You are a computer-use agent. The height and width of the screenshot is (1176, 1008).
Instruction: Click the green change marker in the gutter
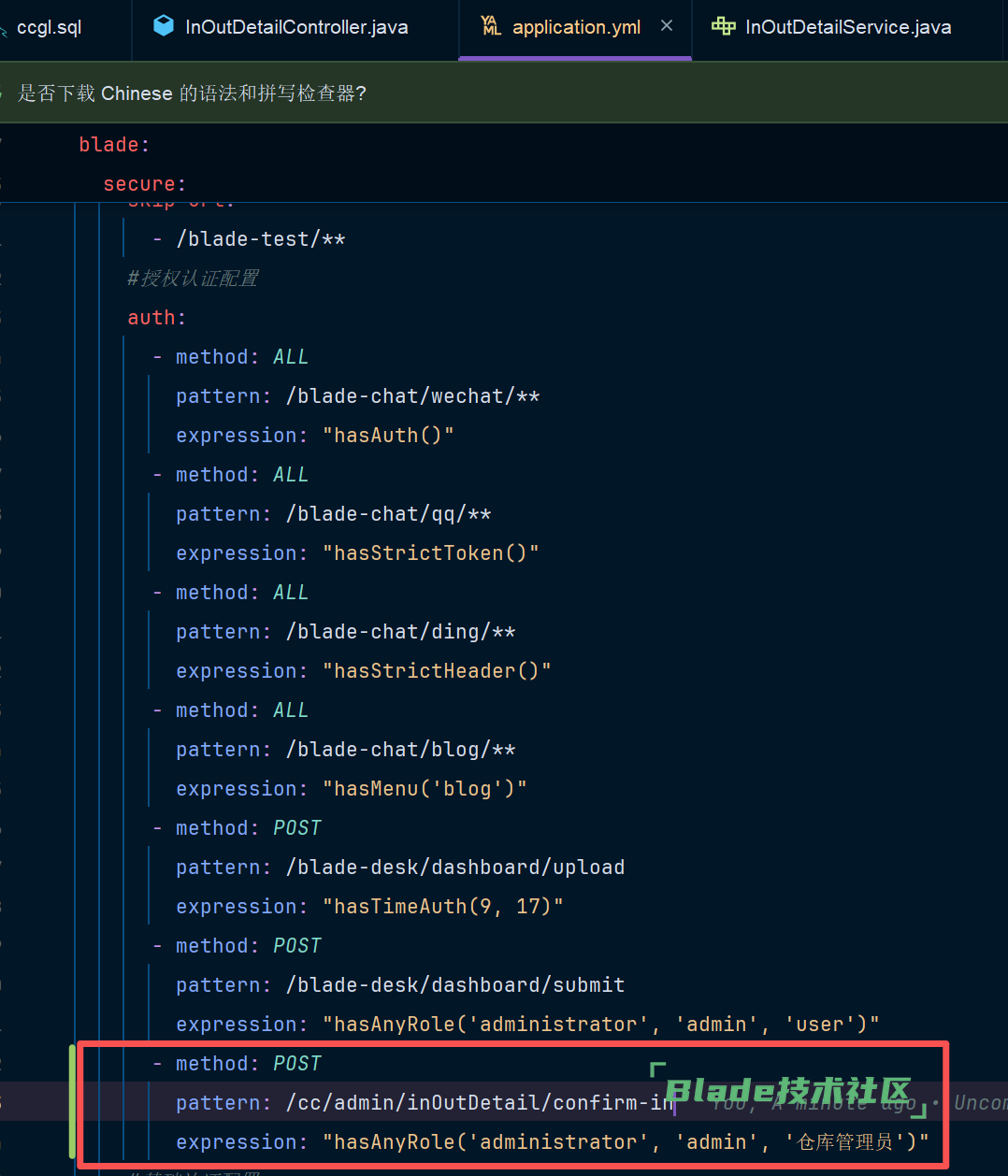72,1103
